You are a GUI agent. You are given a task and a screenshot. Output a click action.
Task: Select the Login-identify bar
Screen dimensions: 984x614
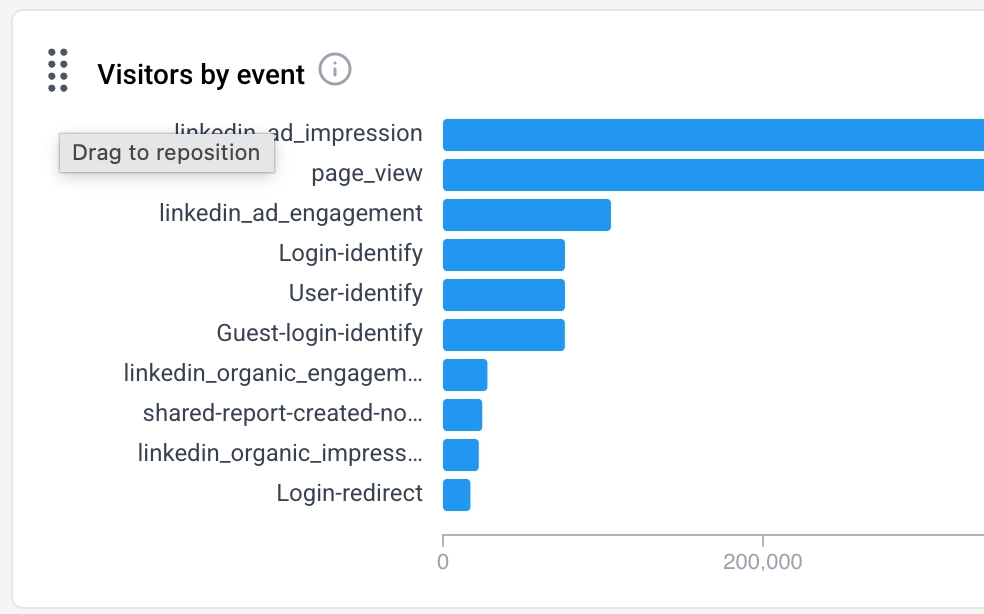(503, 255)
